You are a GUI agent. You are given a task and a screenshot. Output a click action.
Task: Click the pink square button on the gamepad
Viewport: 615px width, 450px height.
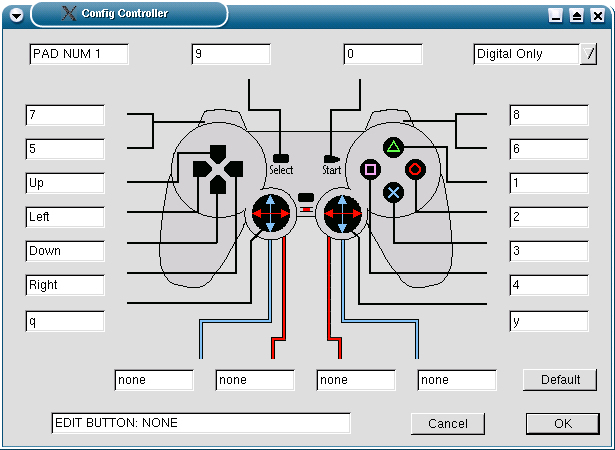coord(370,169)
